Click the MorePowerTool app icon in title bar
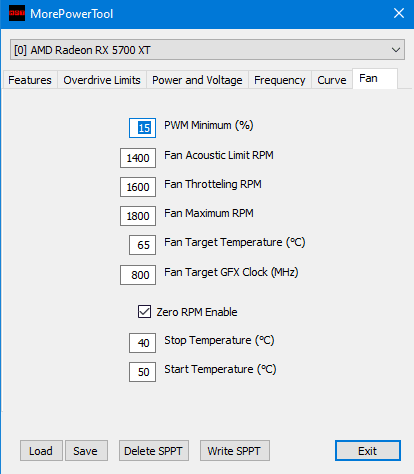414x474 pixels. (17, 13)
